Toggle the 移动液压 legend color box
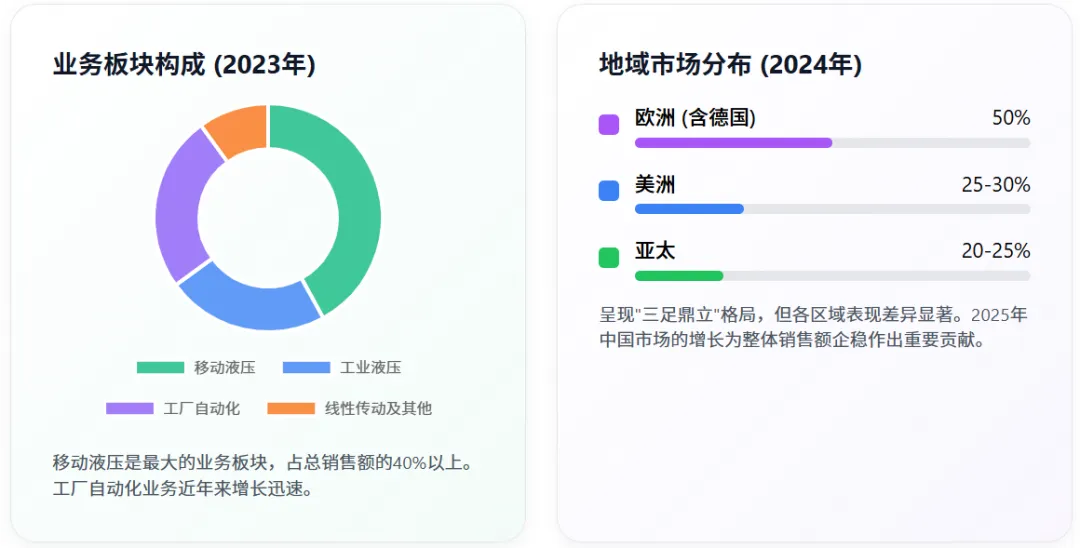 [x=160, y=368]
